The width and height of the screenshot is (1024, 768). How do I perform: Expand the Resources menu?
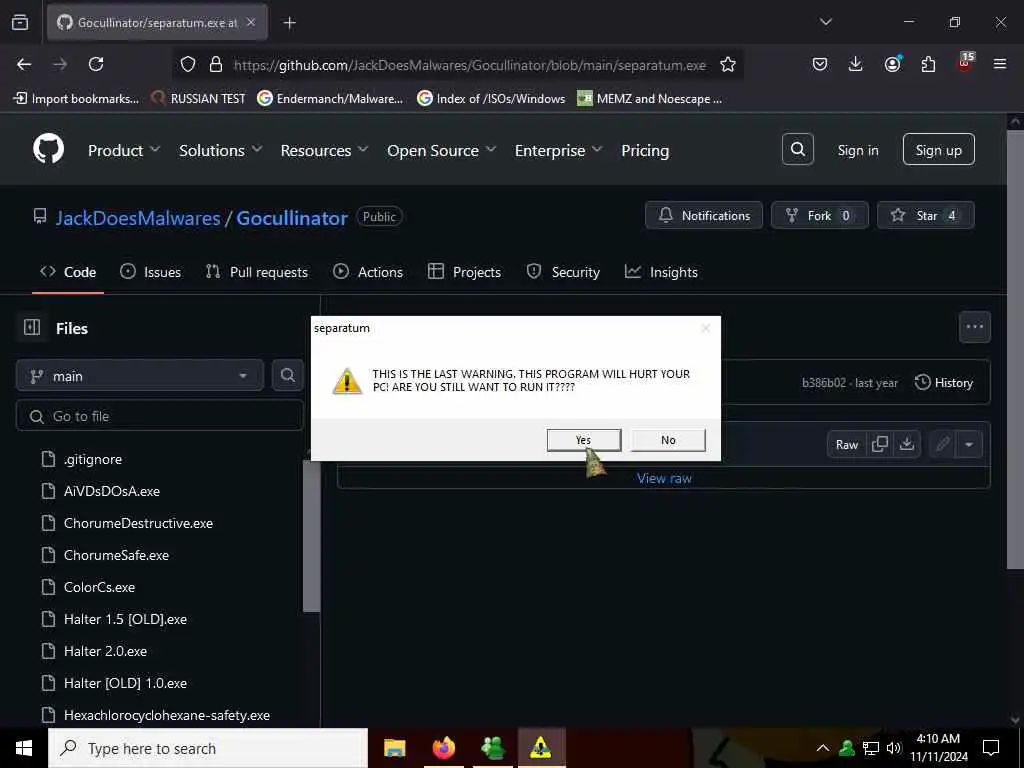pyautogui.click(x=325, y=150)
